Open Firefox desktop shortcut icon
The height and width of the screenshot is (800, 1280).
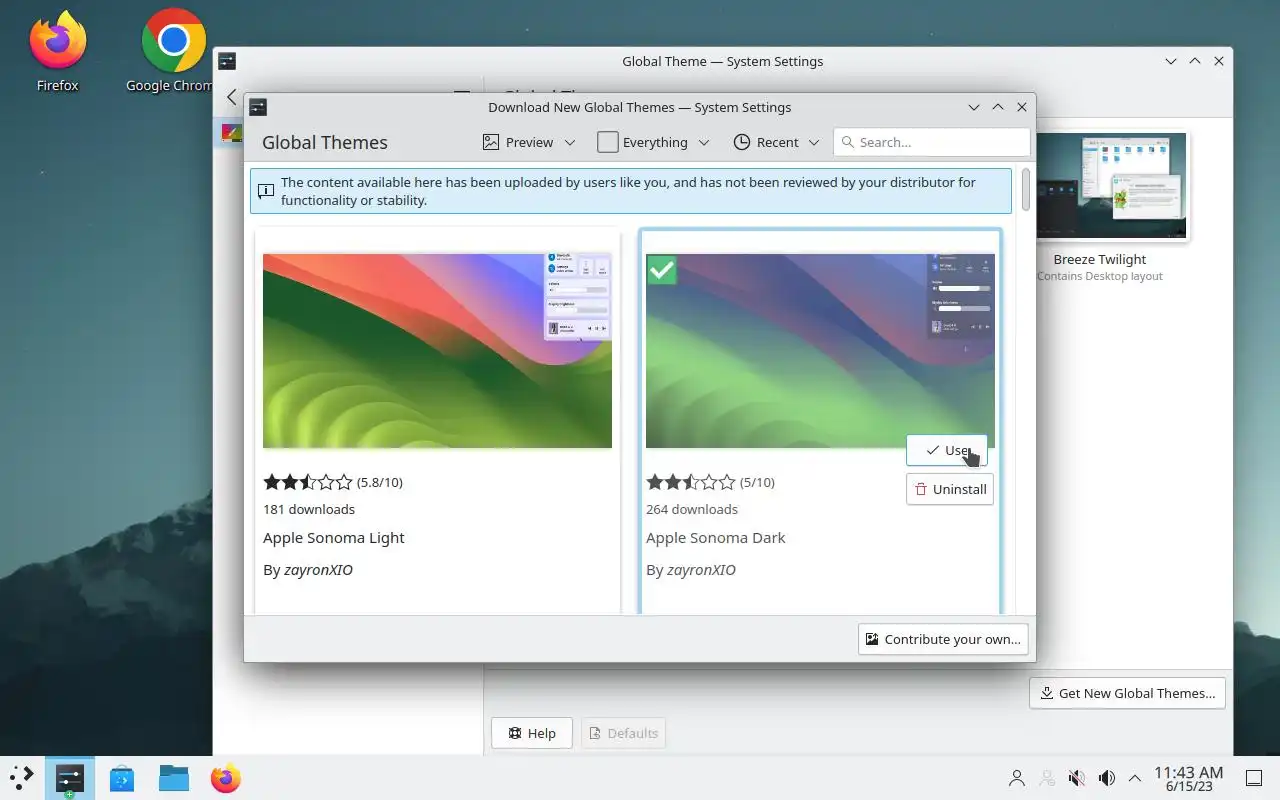57,40
